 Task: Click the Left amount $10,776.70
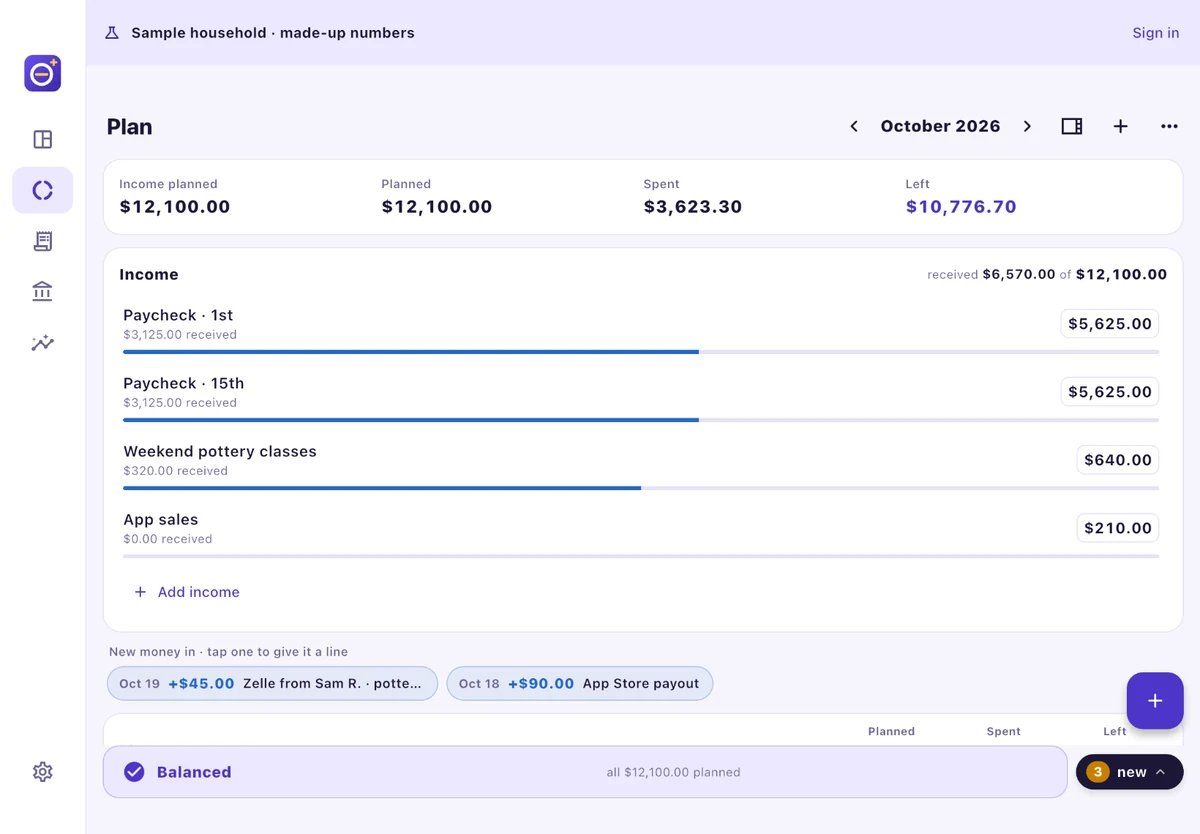click(961, 207)
